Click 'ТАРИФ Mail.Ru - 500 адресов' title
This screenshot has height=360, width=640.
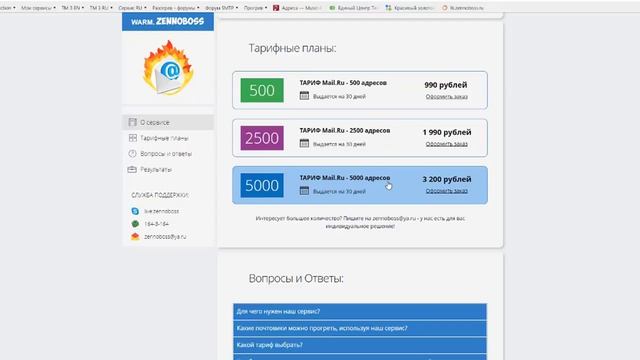[343, 83]
